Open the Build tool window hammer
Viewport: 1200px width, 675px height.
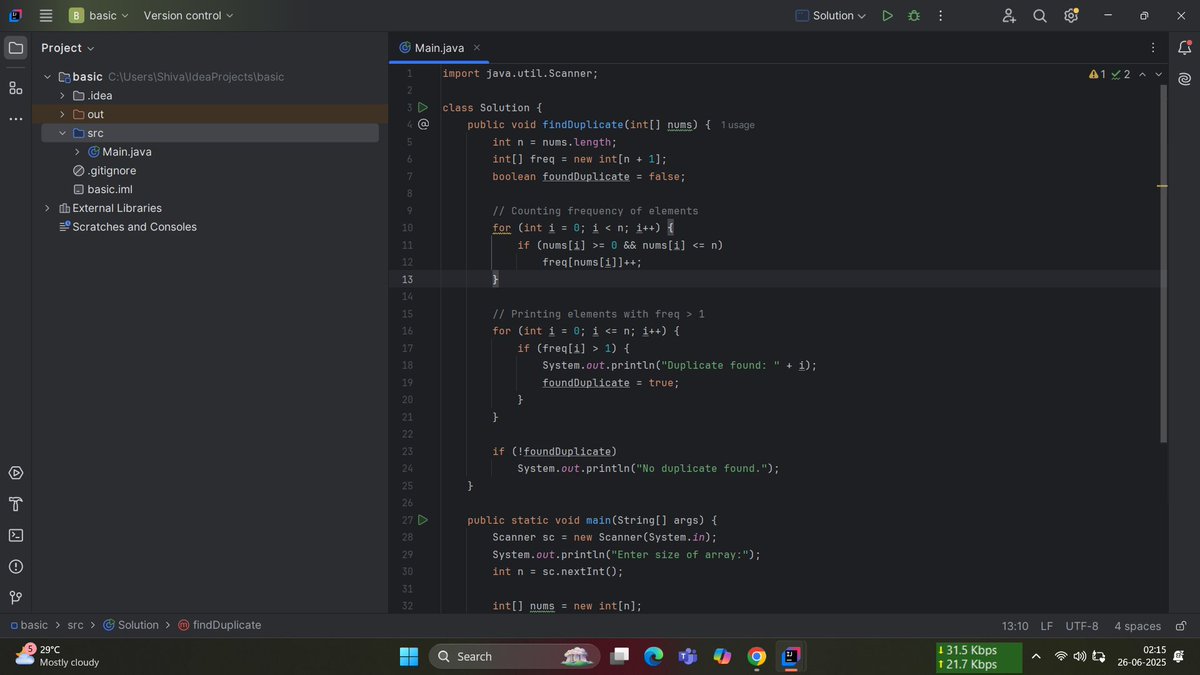click(x=16, y=504)
